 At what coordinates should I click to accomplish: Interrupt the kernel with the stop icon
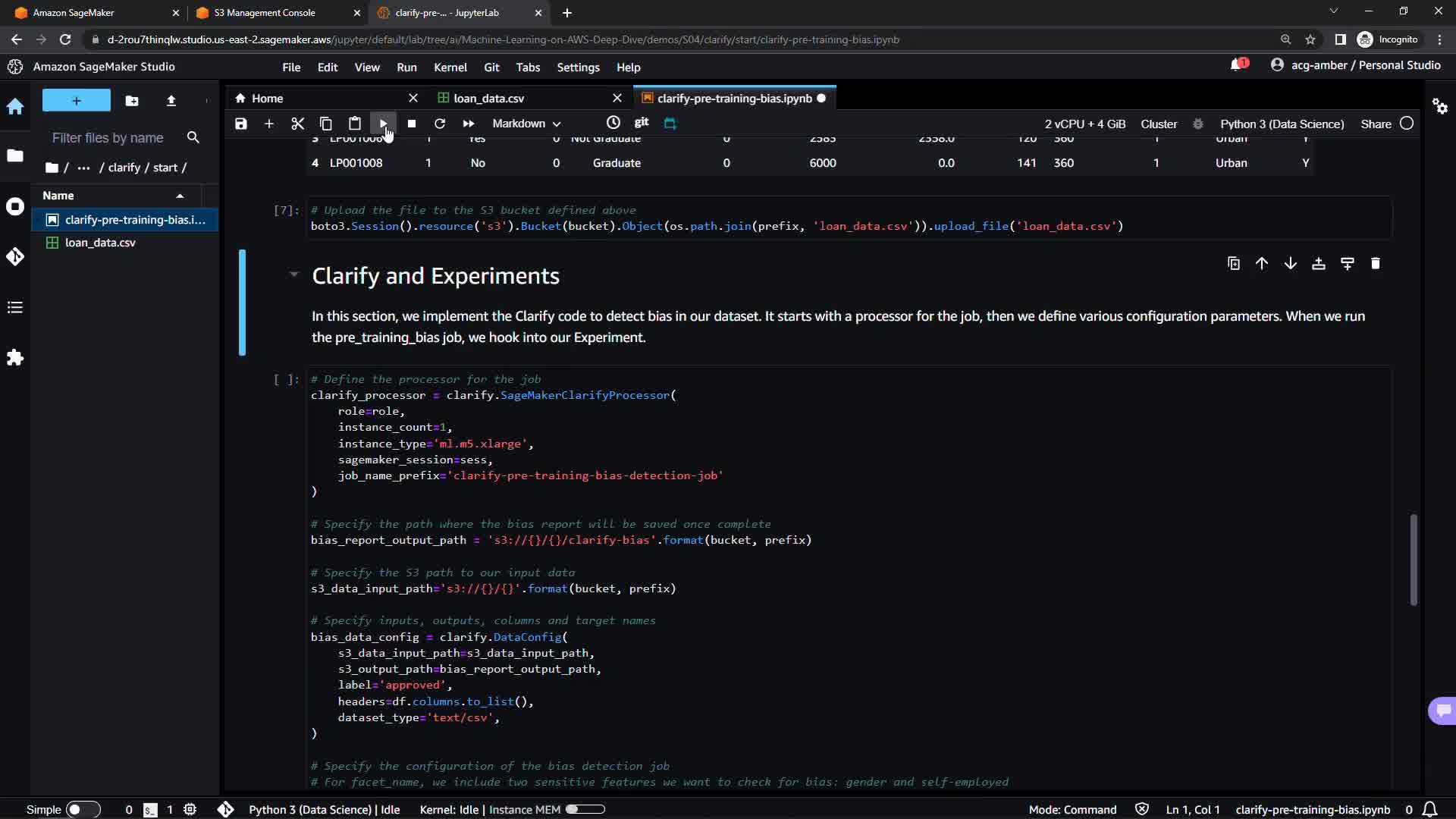click(412, 124)
